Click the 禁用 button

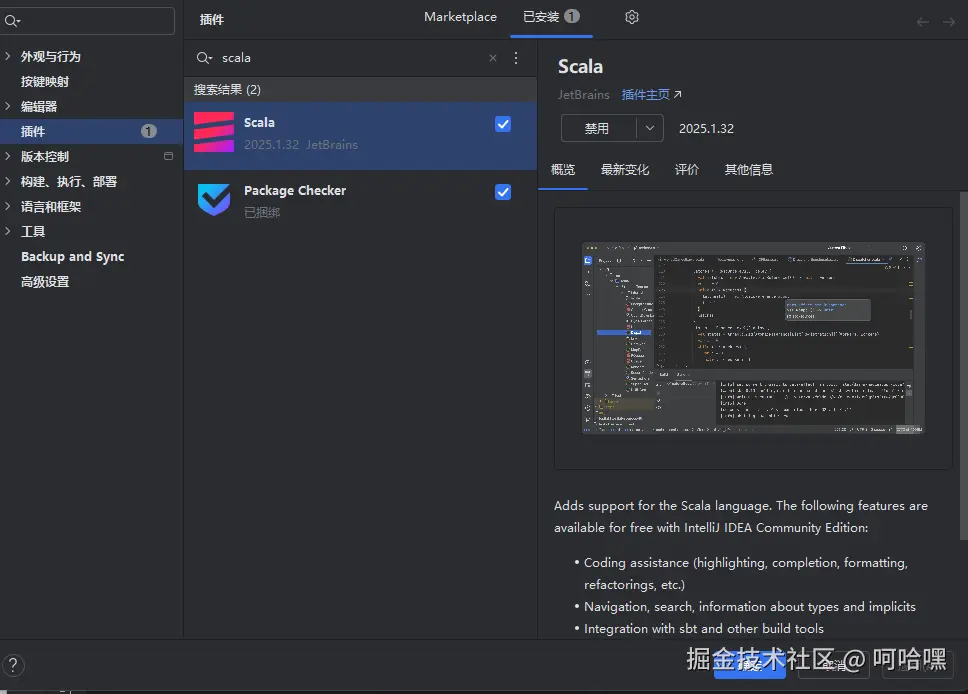coord(598,128)
